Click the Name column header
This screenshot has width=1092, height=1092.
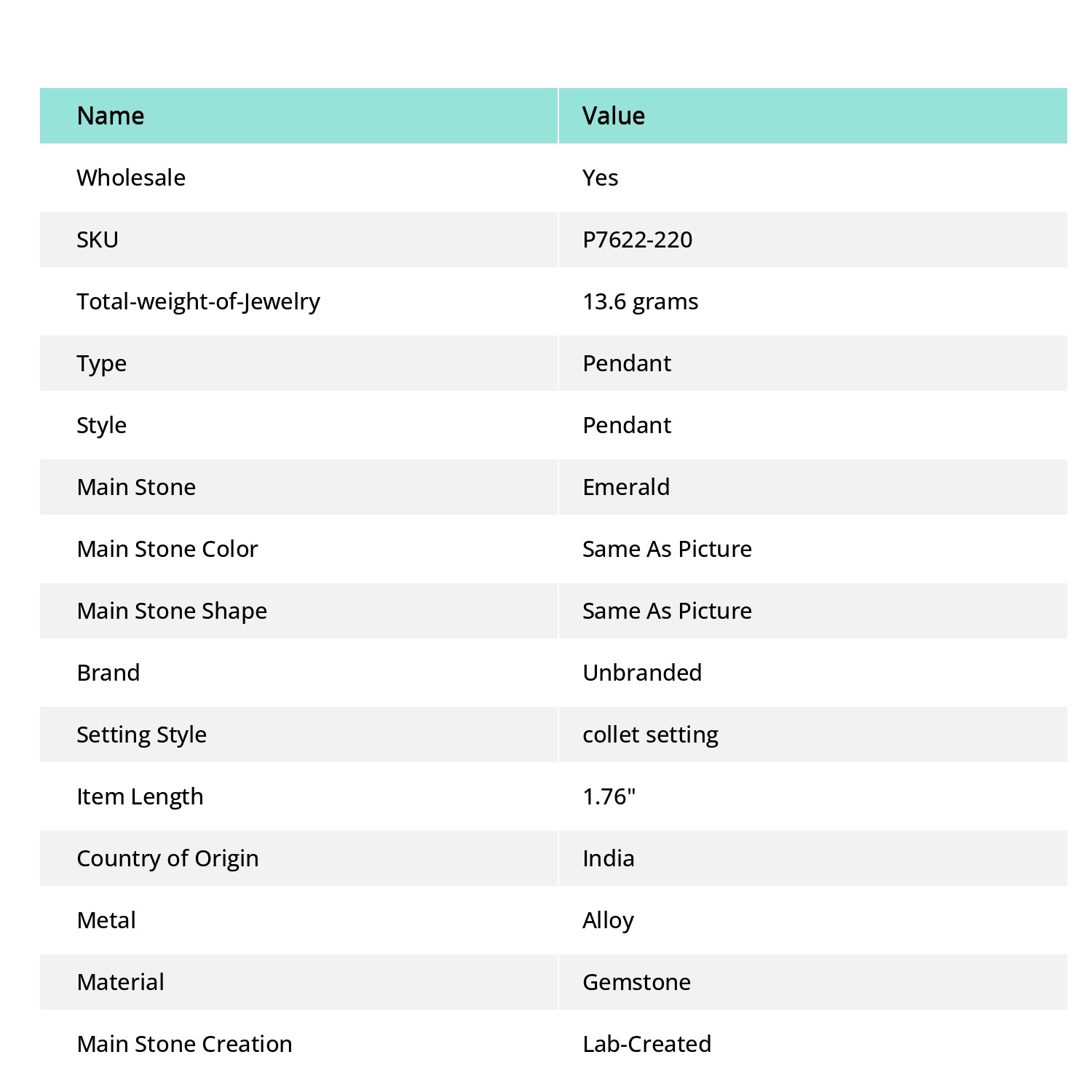pyautogui.click(x=111, y=116)
